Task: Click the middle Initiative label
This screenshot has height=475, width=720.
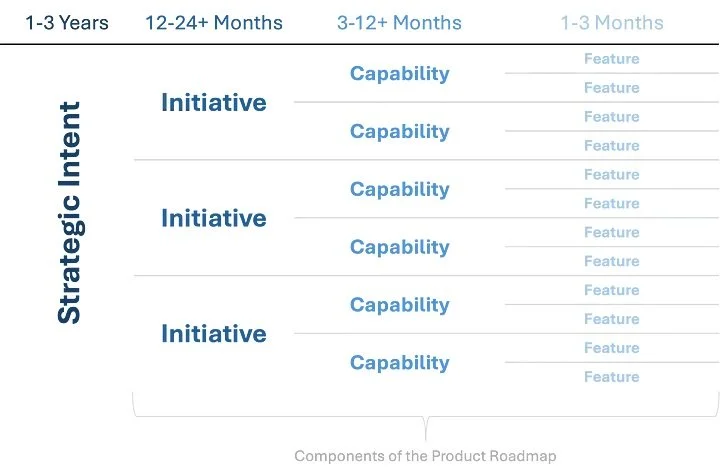Action: [213, 218]
